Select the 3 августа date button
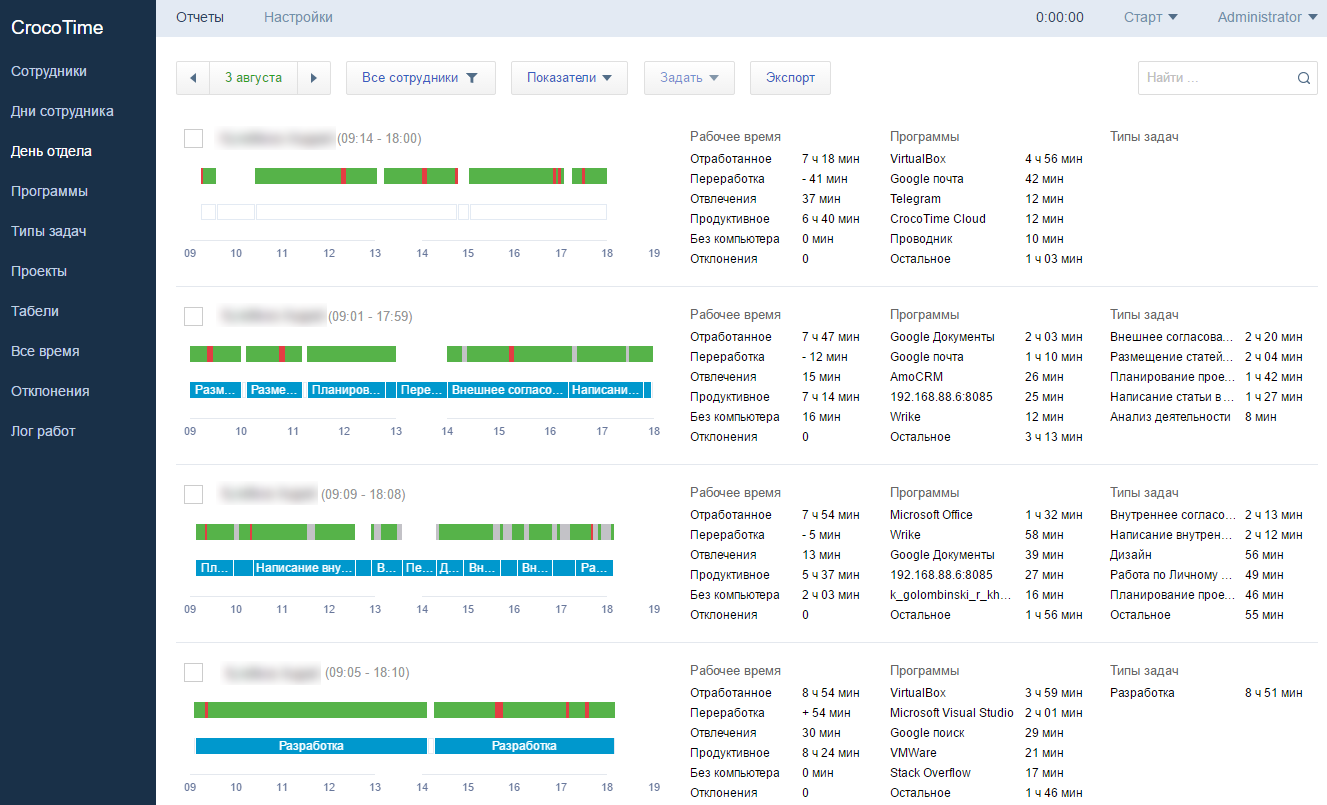 [x=253, y=78]
